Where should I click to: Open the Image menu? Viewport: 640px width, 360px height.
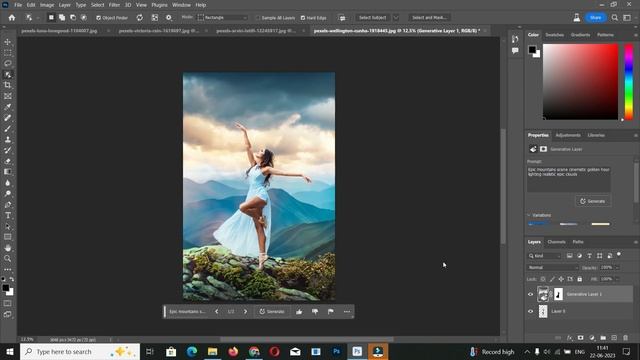[47, 5]
